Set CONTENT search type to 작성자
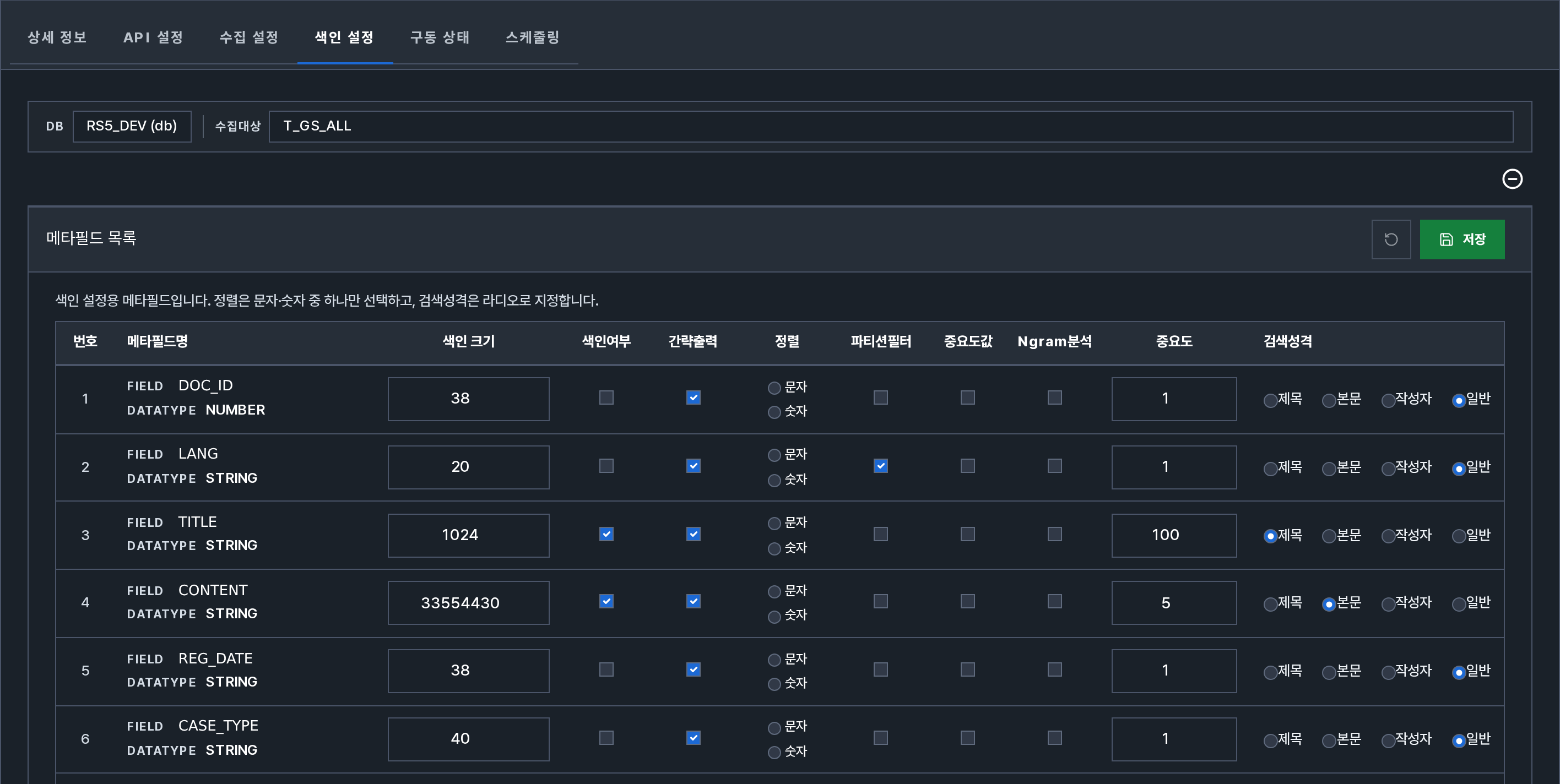The image size is (1560, 784). pos(1388,604)
